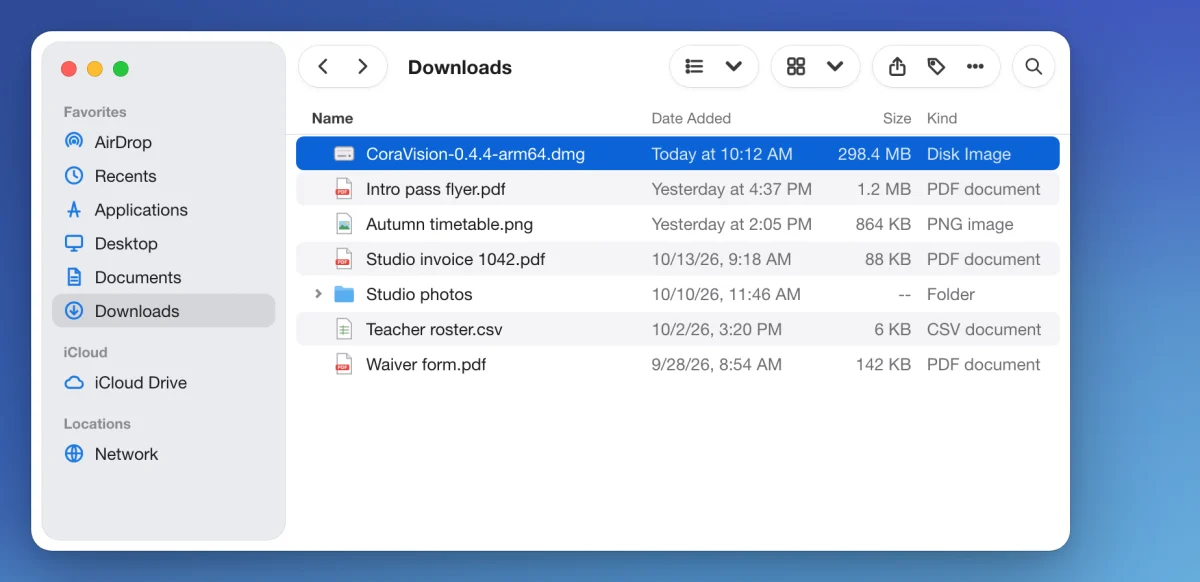Click the grid grouping icon
The height and width of the screenshot is (582, 1200).
coord(796,67)
